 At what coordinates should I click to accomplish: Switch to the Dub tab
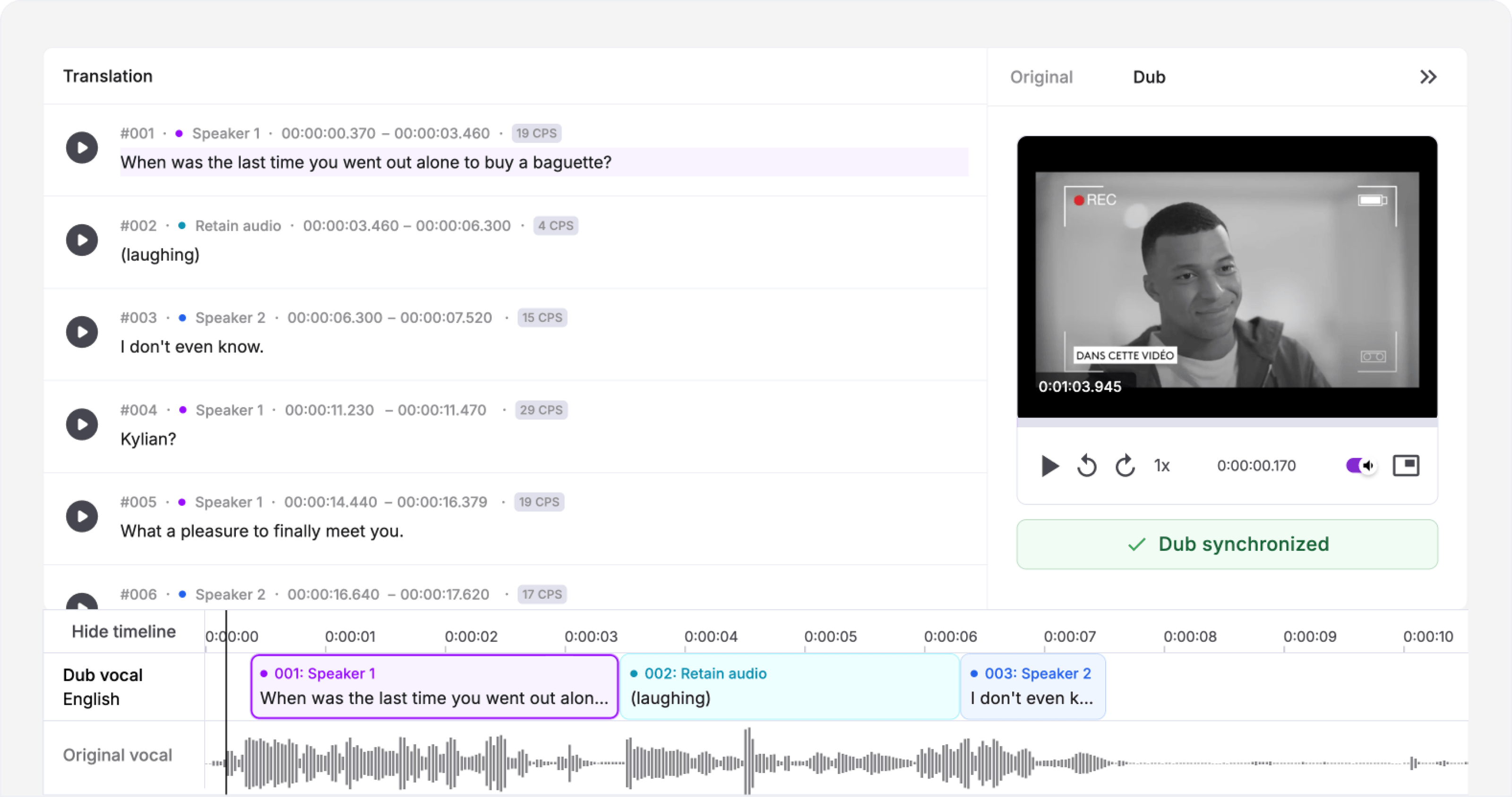click(x=1149, y=77)
